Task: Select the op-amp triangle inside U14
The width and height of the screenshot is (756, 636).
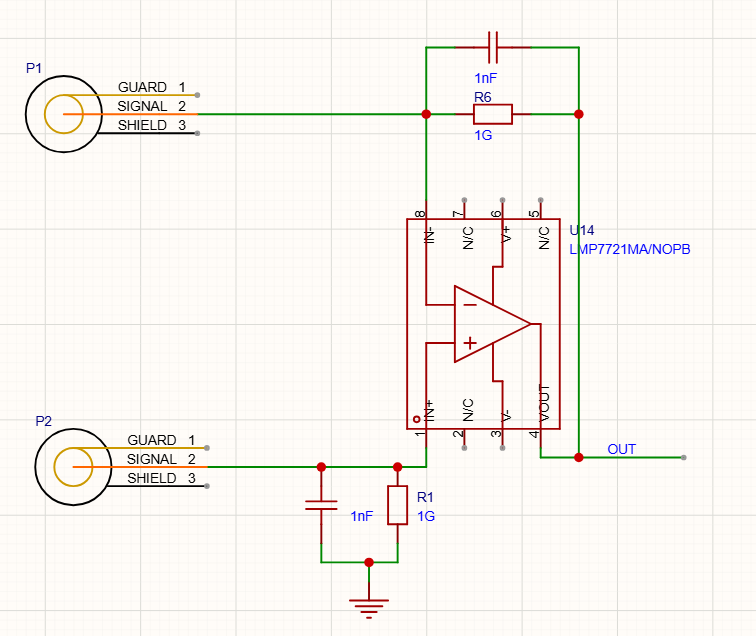Action: point(492,324)
